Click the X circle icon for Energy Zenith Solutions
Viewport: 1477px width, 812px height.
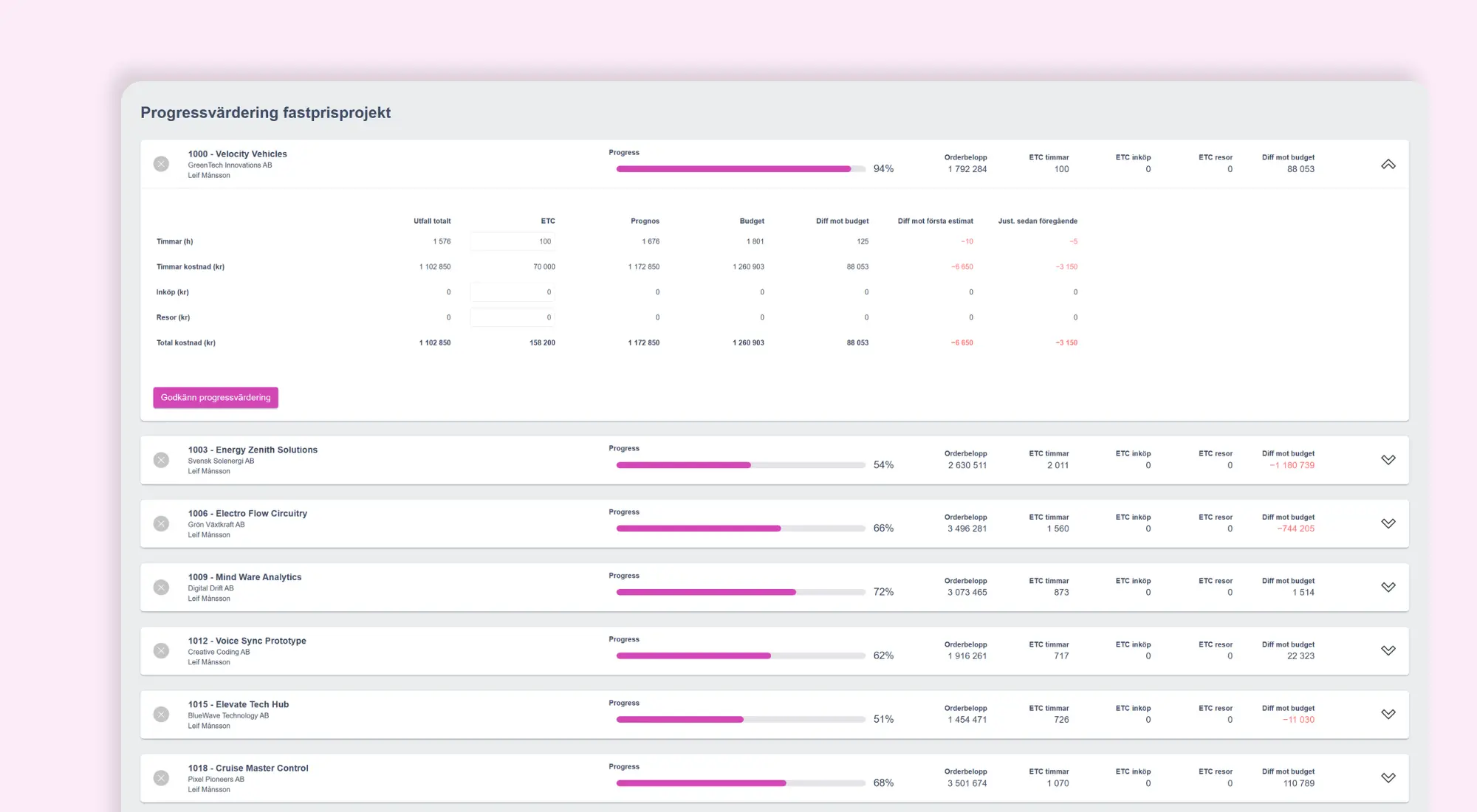(161, 460)
